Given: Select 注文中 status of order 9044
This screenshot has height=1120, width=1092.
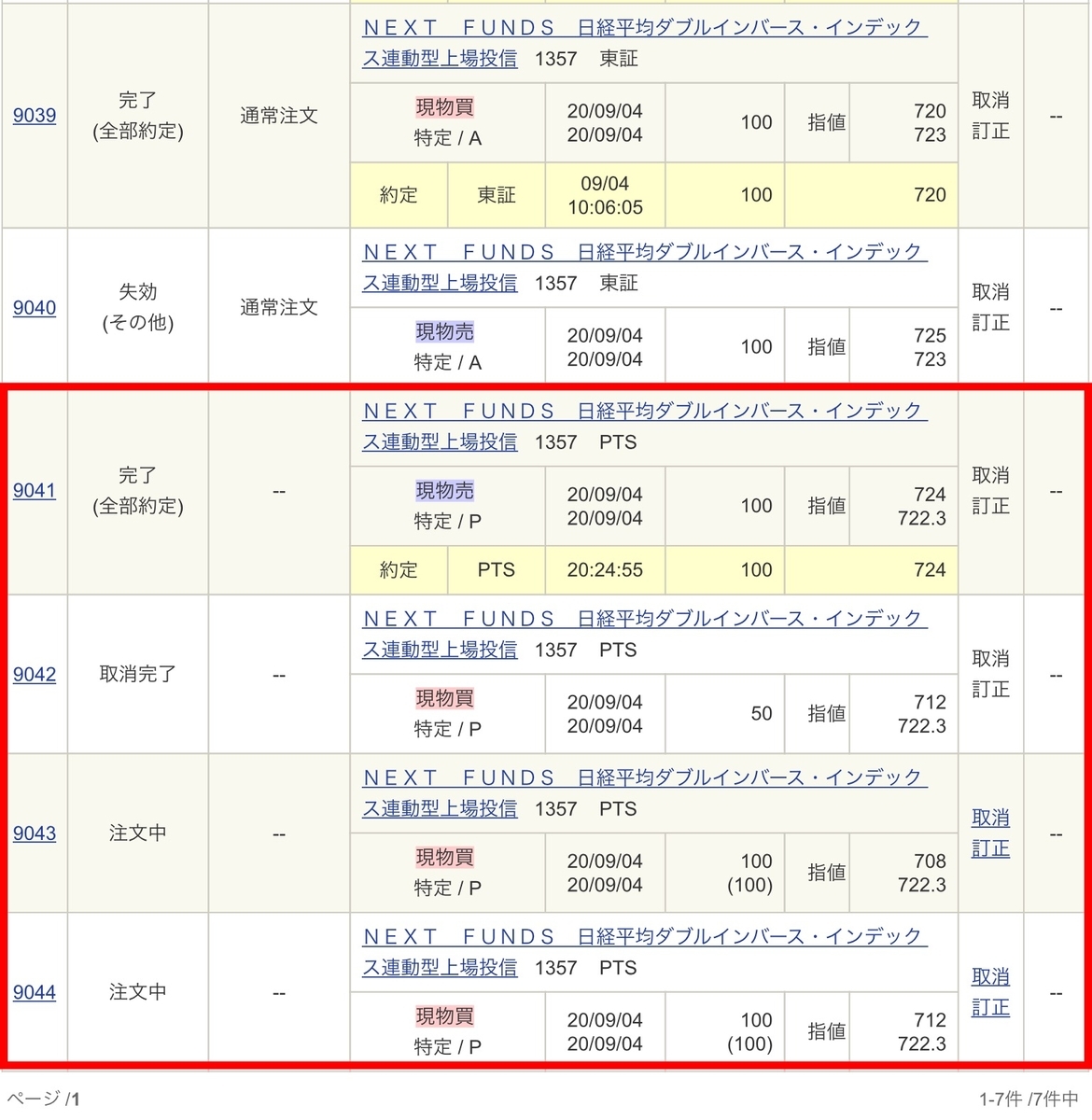Looking at the screenshot, I should [138, 992].
